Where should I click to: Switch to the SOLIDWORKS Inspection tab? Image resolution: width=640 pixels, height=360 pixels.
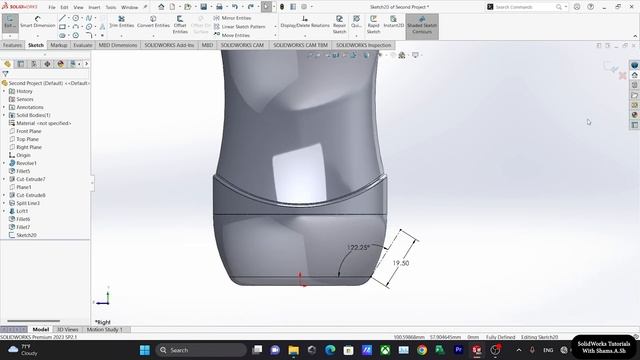click(363, 45)
